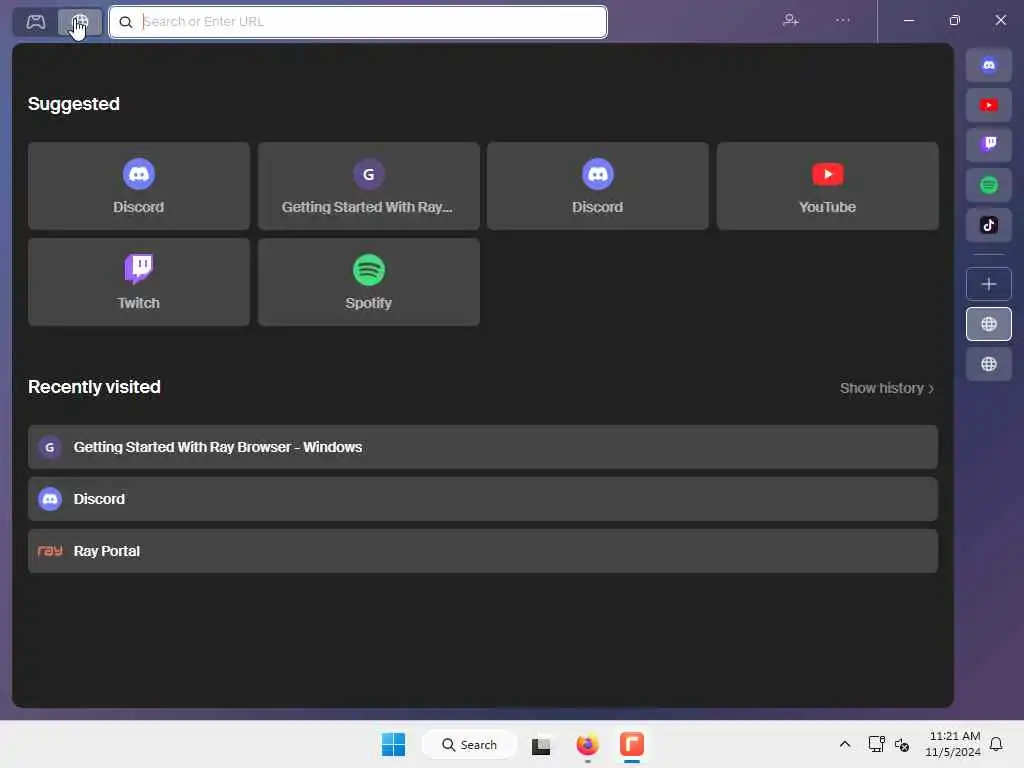Open the Ray Portal recently visited entry
The height and width of the screenshot is (768, 1024).
tap(483, 551)
